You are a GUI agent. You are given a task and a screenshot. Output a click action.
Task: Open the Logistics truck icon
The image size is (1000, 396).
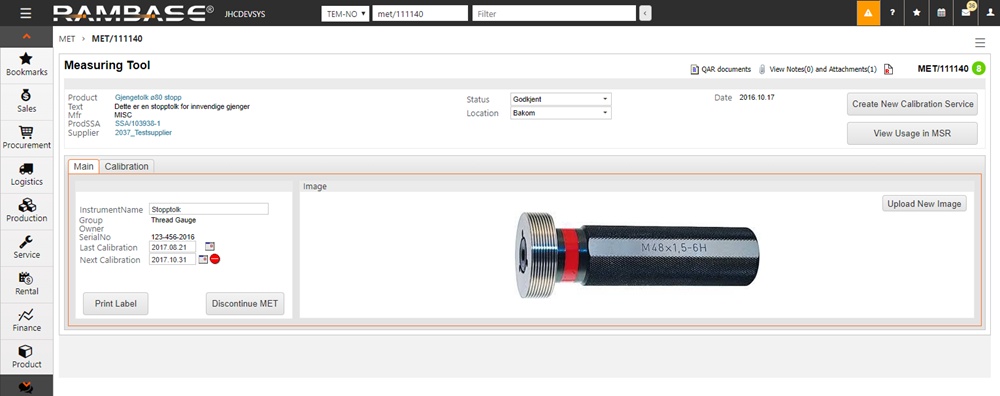pos(26,169)
